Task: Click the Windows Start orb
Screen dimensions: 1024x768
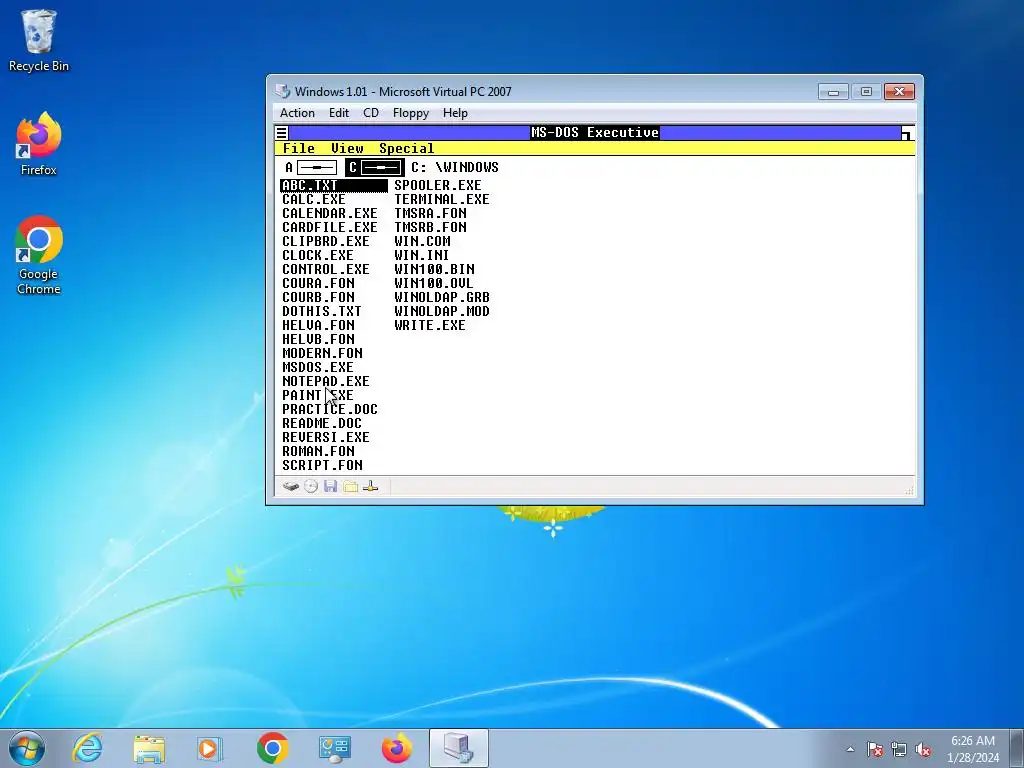Action: click(x=27, y=748)
